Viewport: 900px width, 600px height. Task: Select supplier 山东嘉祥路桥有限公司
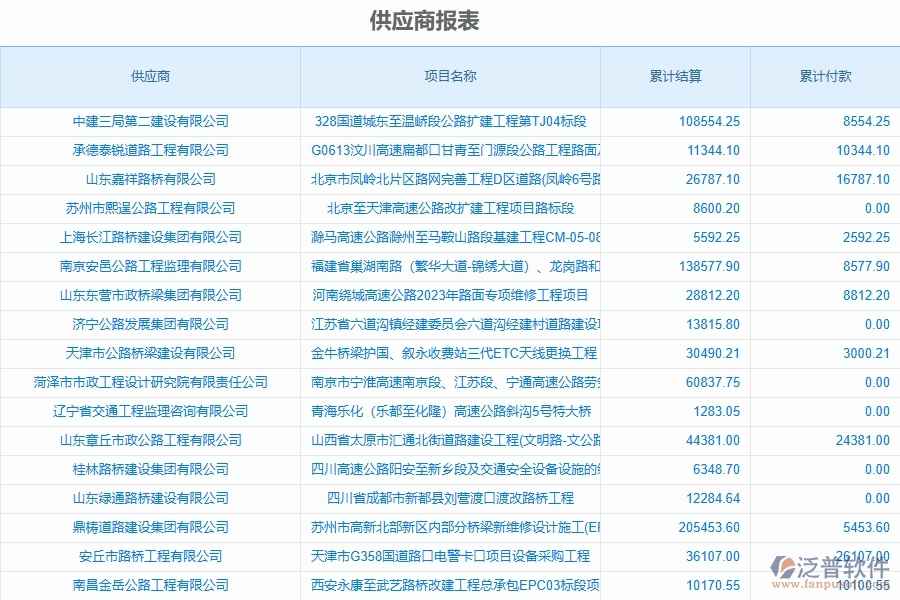(x=150, y=179)
